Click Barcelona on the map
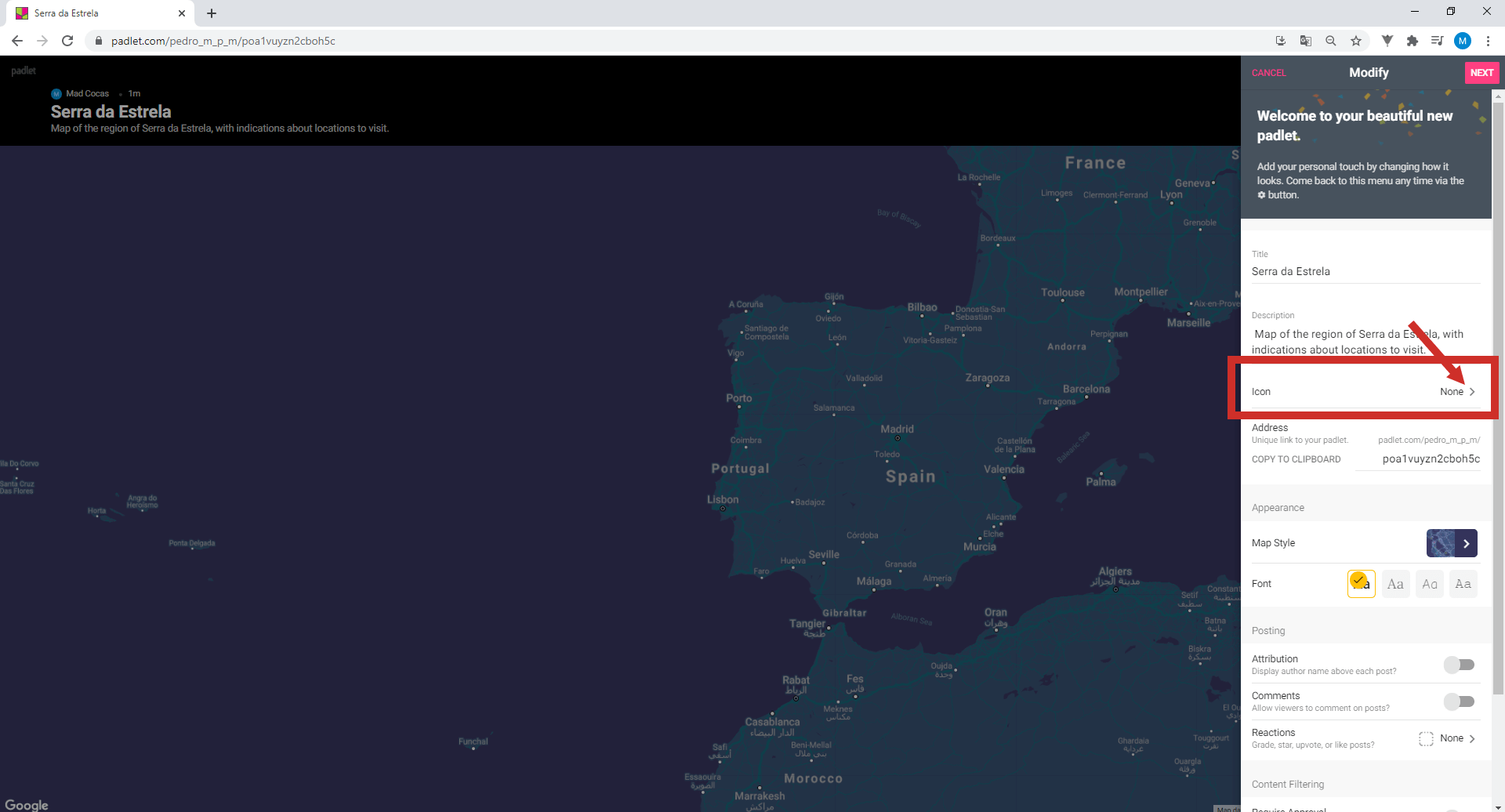 1086,389
